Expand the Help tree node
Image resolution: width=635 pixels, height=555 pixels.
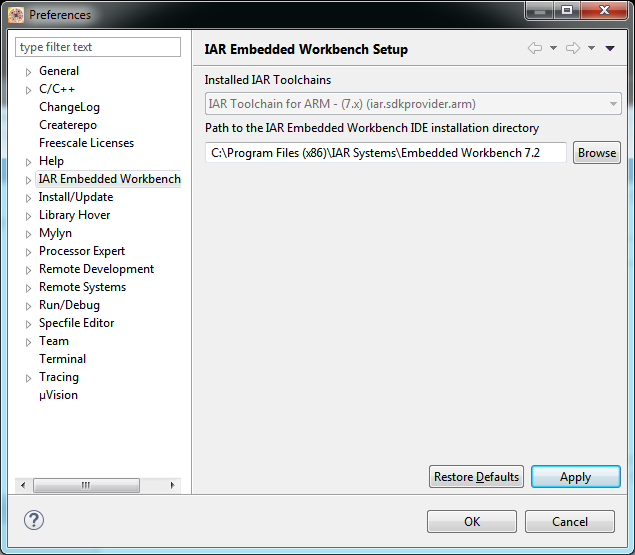point(28,162)
